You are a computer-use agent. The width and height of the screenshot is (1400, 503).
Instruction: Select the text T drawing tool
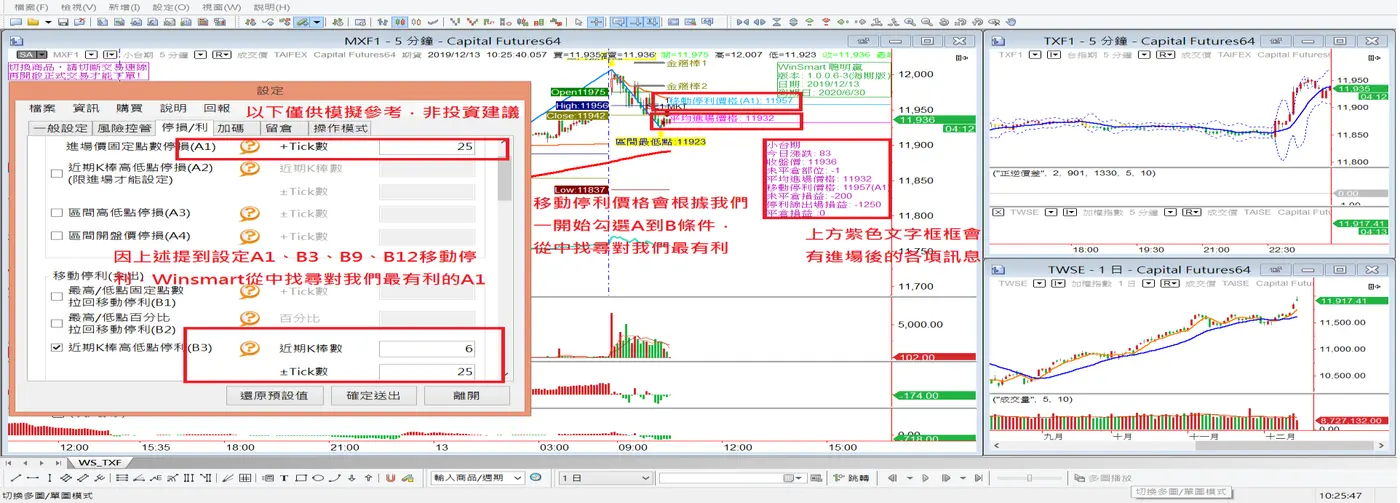pos(284,478)
